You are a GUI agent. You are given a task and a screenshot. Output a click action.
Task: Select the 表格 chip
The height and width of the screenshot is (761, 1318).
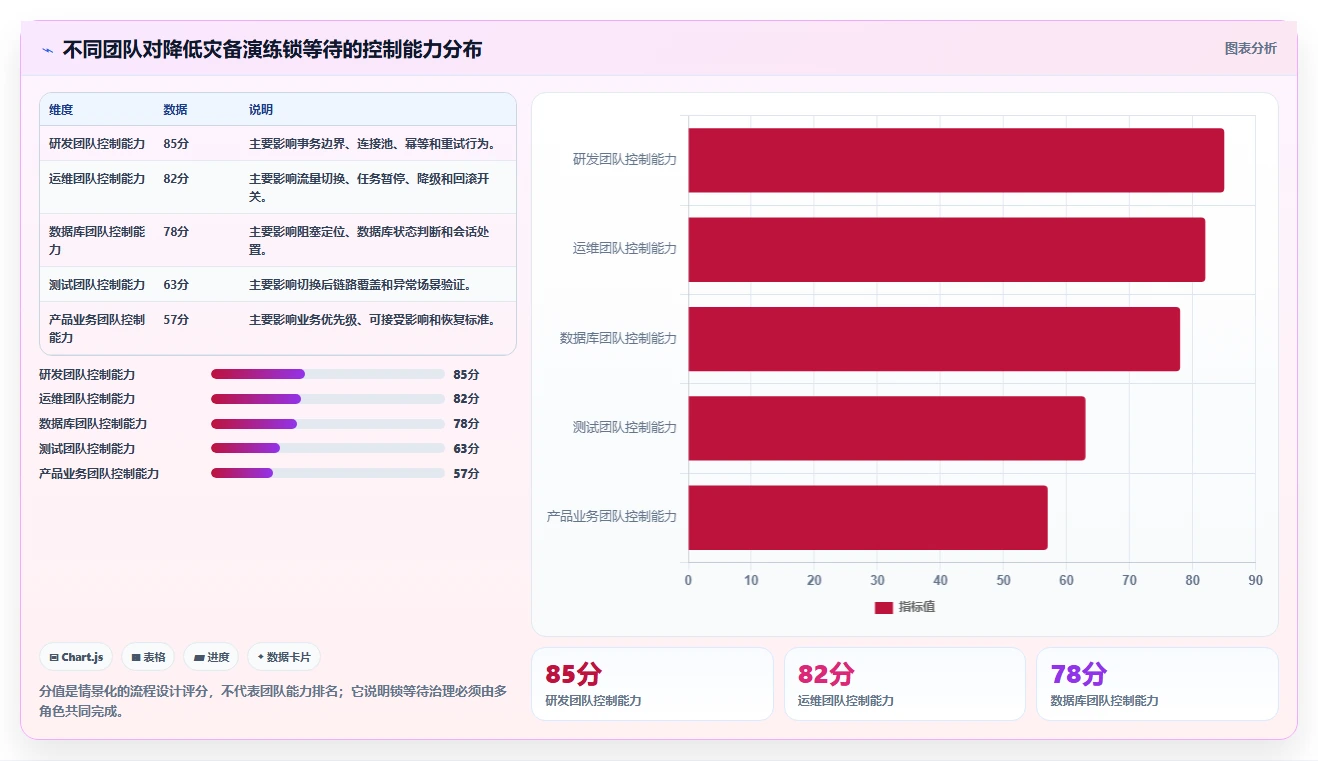(148, 657)
